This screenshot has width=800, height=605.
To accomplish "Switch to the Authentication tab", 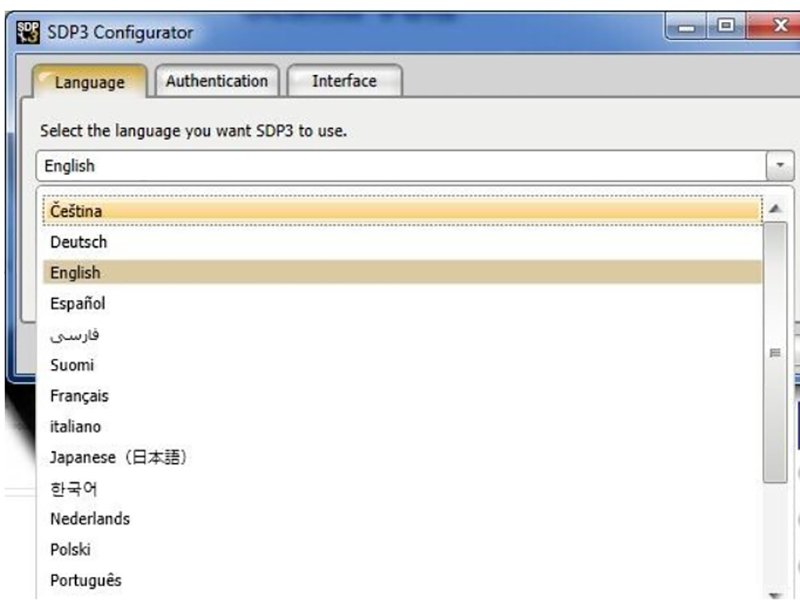I will (x=217, y=81).
